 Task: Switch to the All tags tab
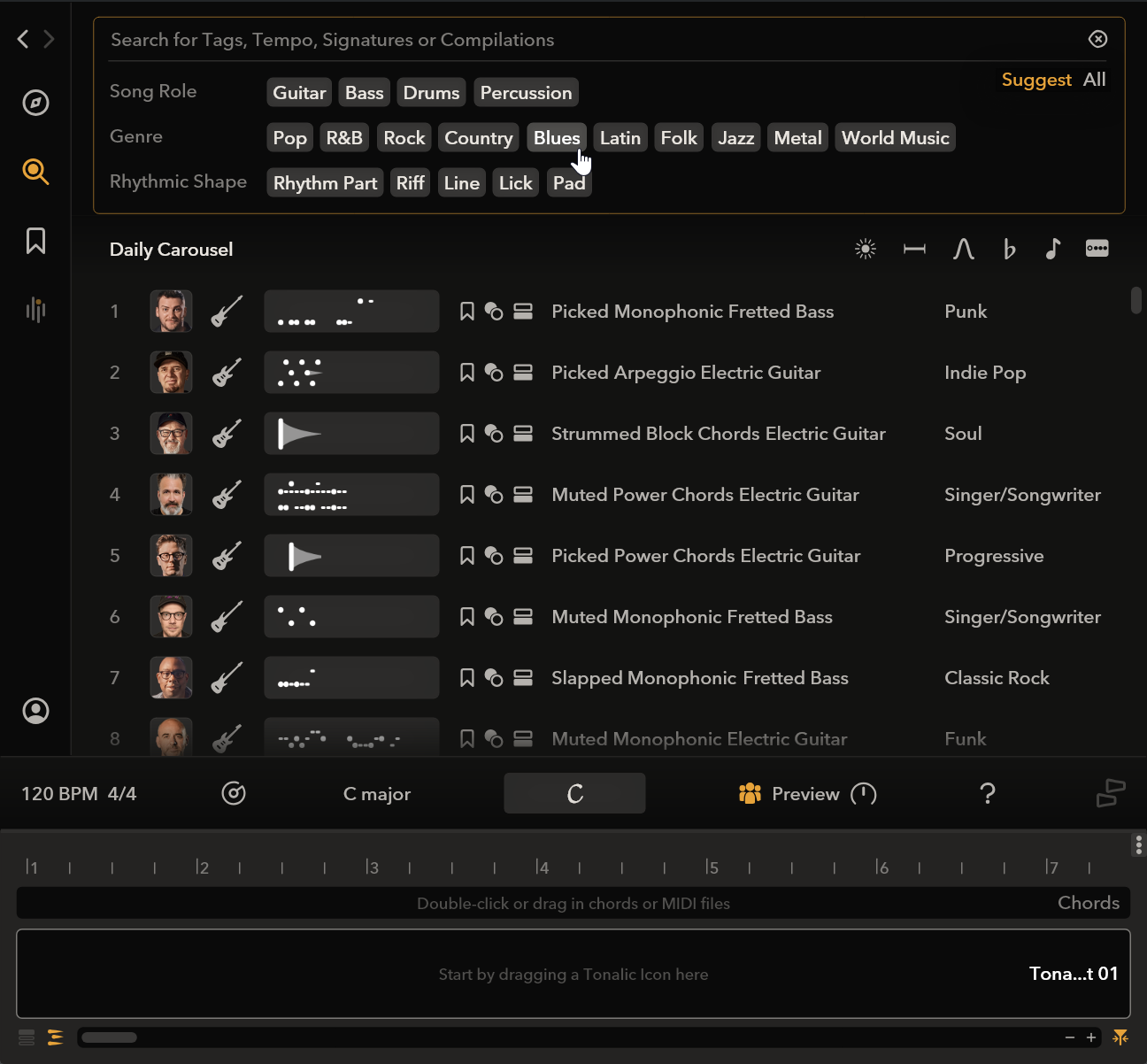(1094, 80)
